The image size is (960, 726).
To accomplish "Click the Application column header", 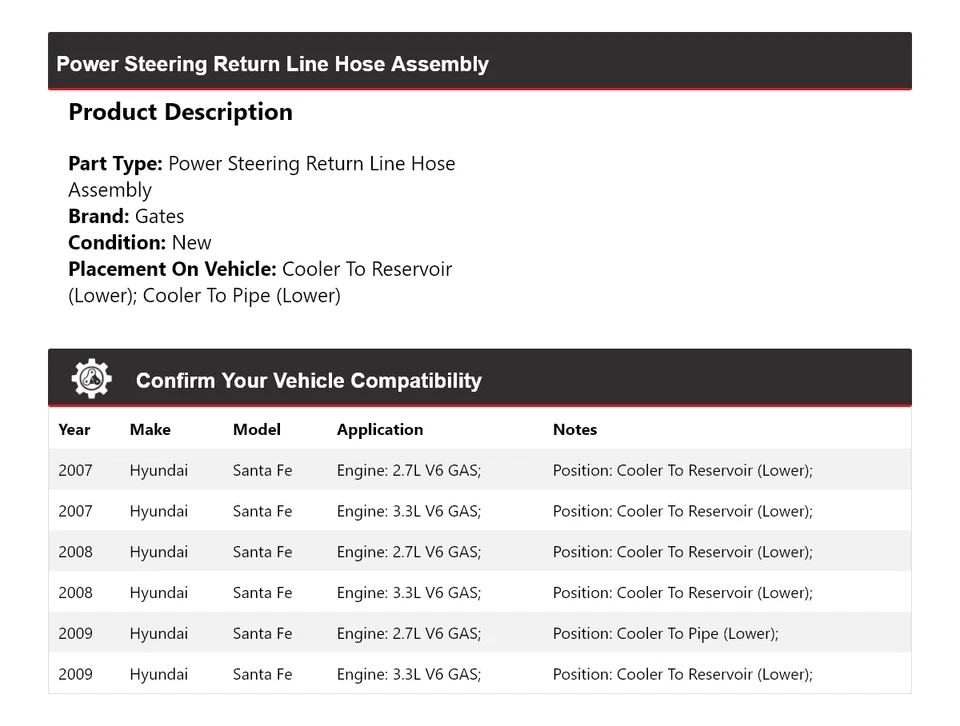I will (x=380, y=429).
